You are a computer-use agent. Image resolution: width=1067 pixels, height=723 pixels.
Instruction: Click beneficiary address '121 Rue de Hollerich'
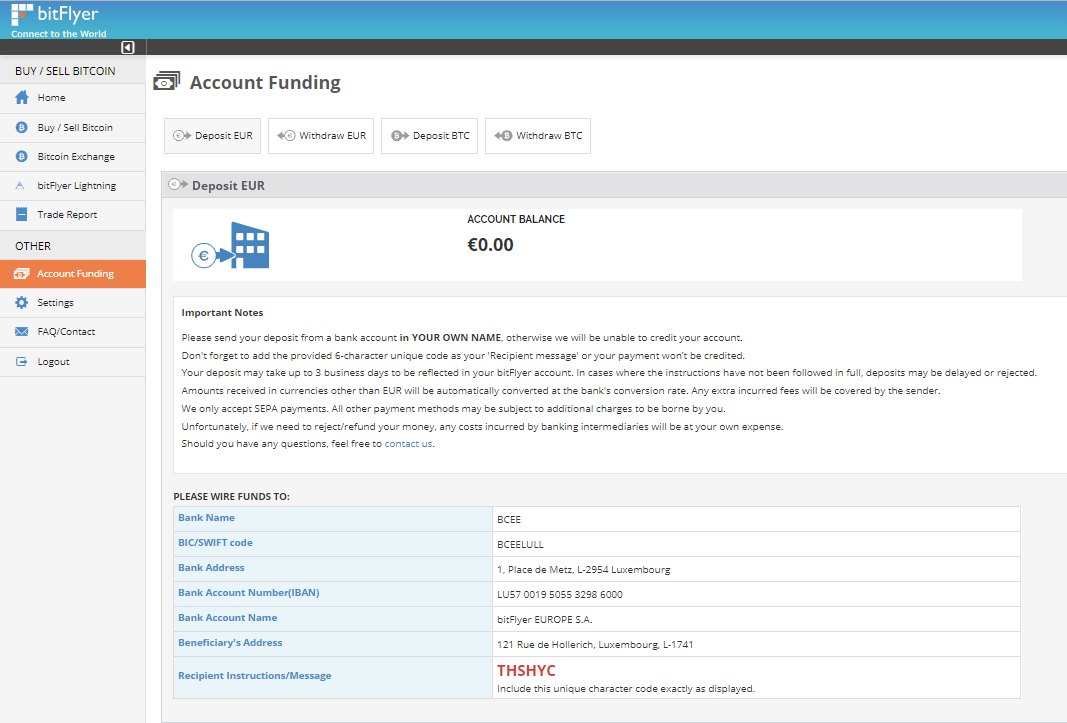tap(595, 645)
